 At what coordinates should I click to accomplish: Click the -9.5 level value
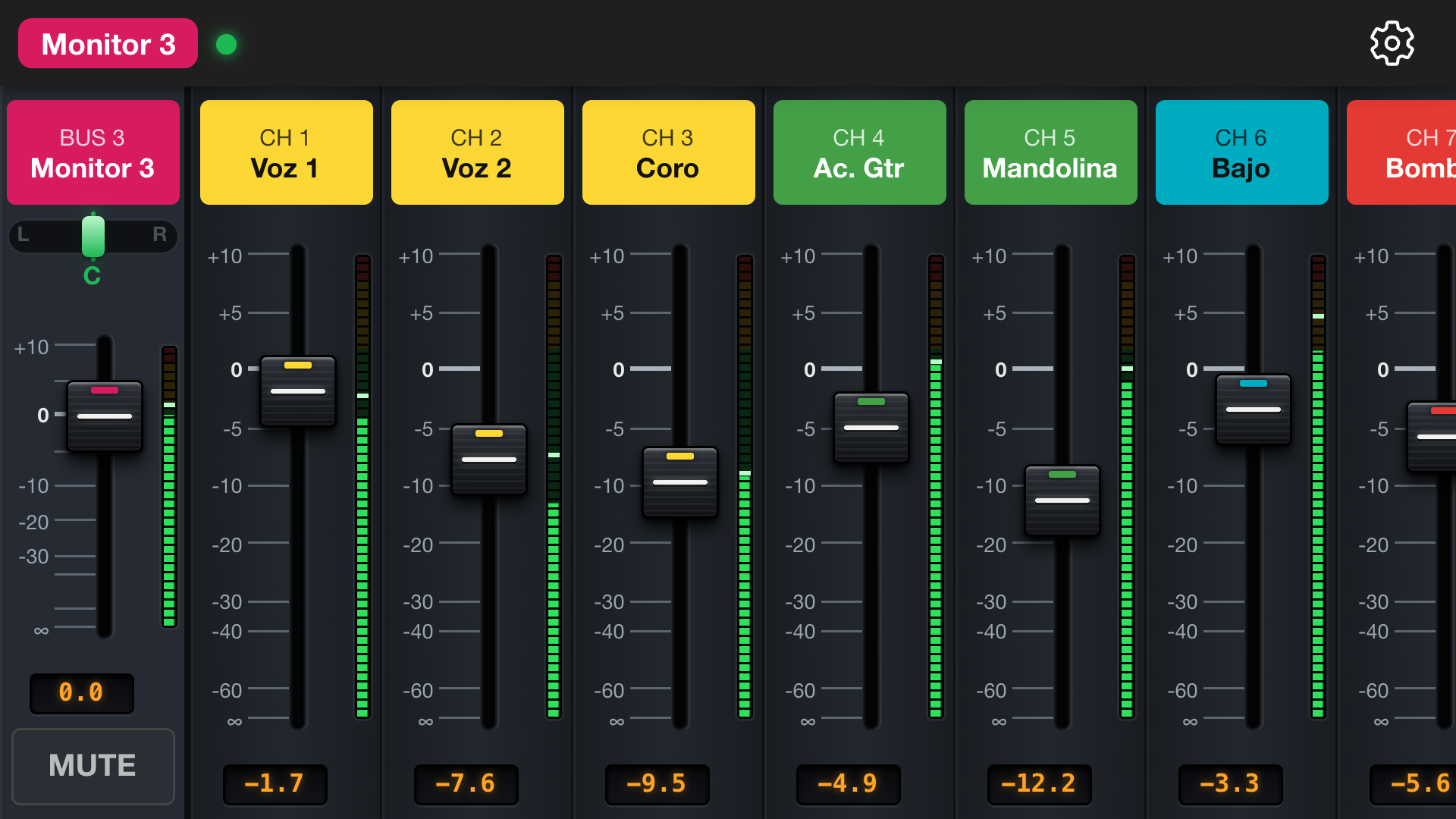(657, 783)
